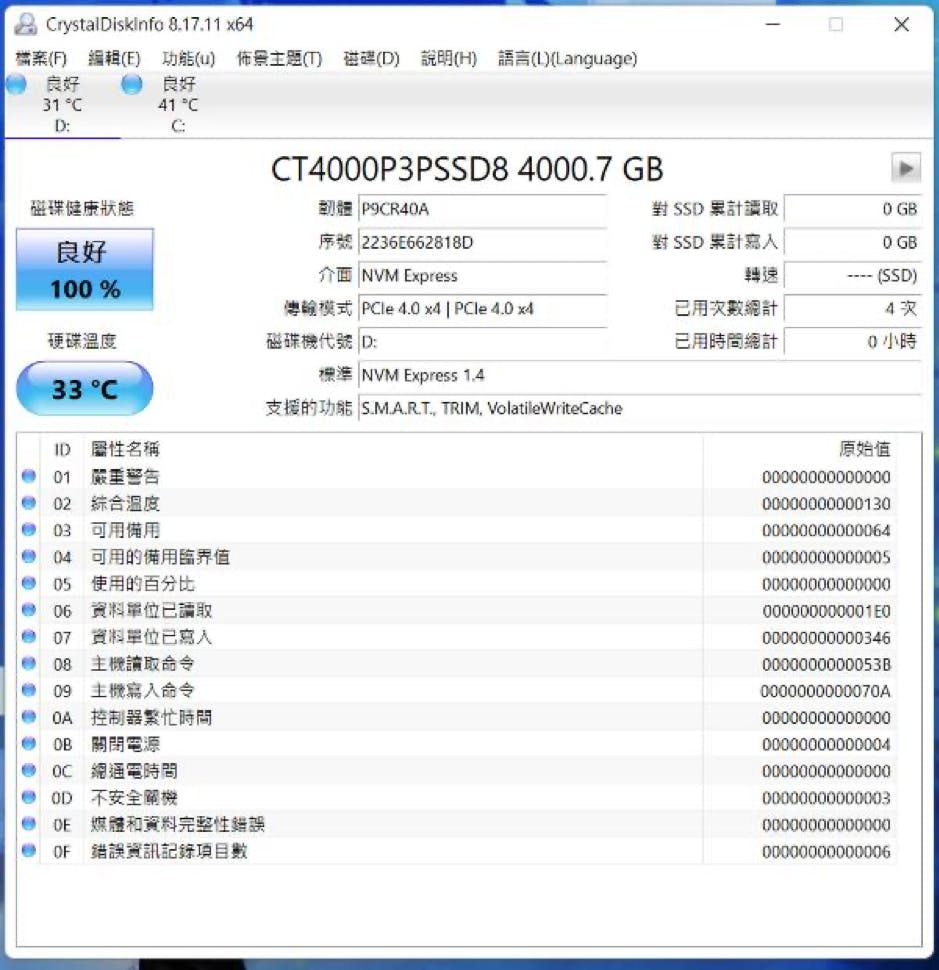The image size is (939, 970).
Task: Select the 控制器繁忙時間 attribute name
Action: (152, 718)
